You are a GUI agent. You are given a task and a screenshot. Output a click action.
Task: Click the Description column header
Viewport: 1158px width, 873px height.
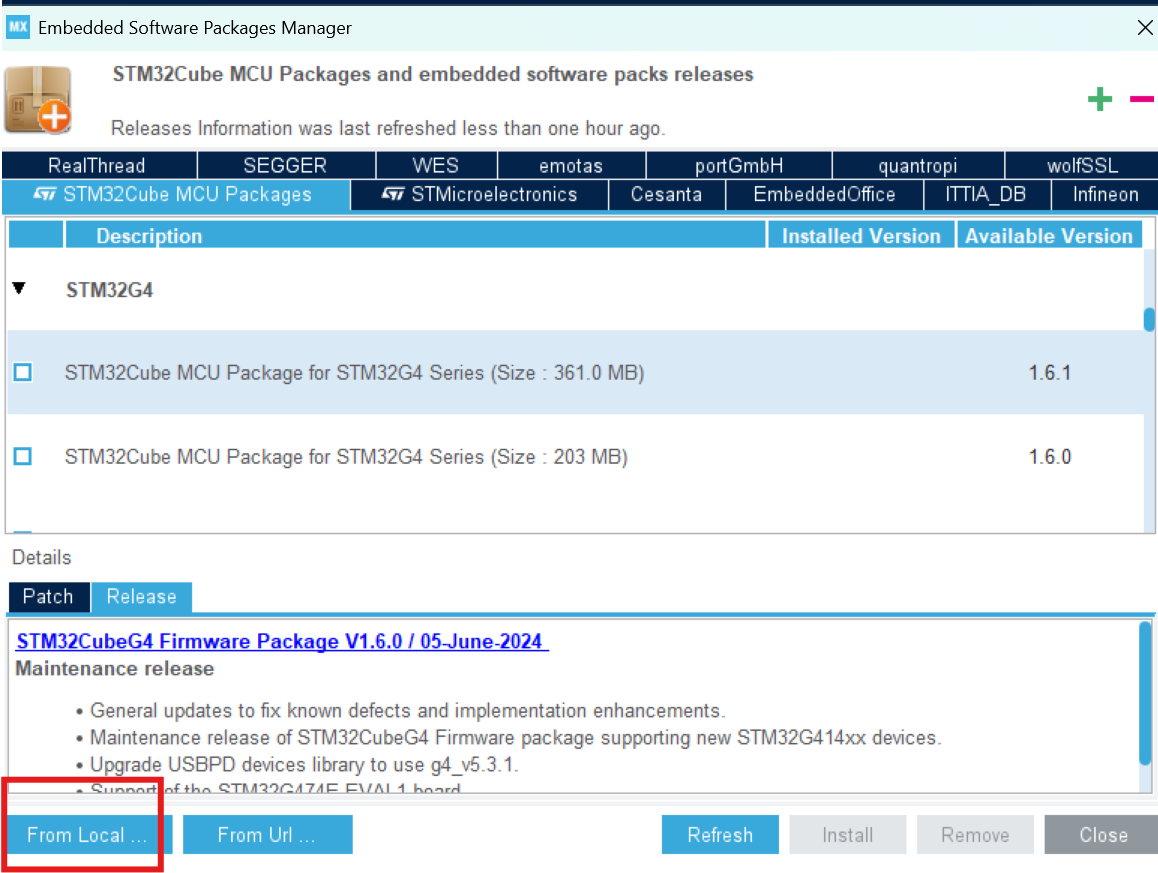416,236
